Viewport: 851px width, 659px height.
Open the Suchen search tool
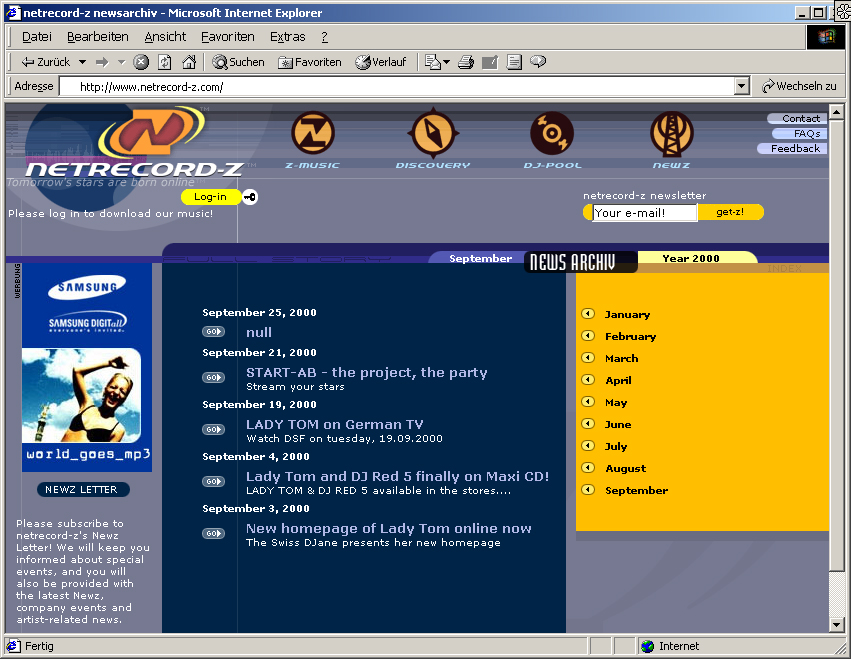238,62
